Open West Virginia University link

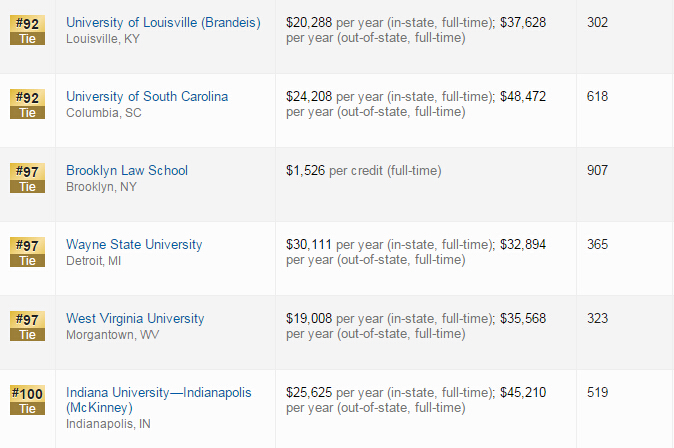tap(135, 318)
